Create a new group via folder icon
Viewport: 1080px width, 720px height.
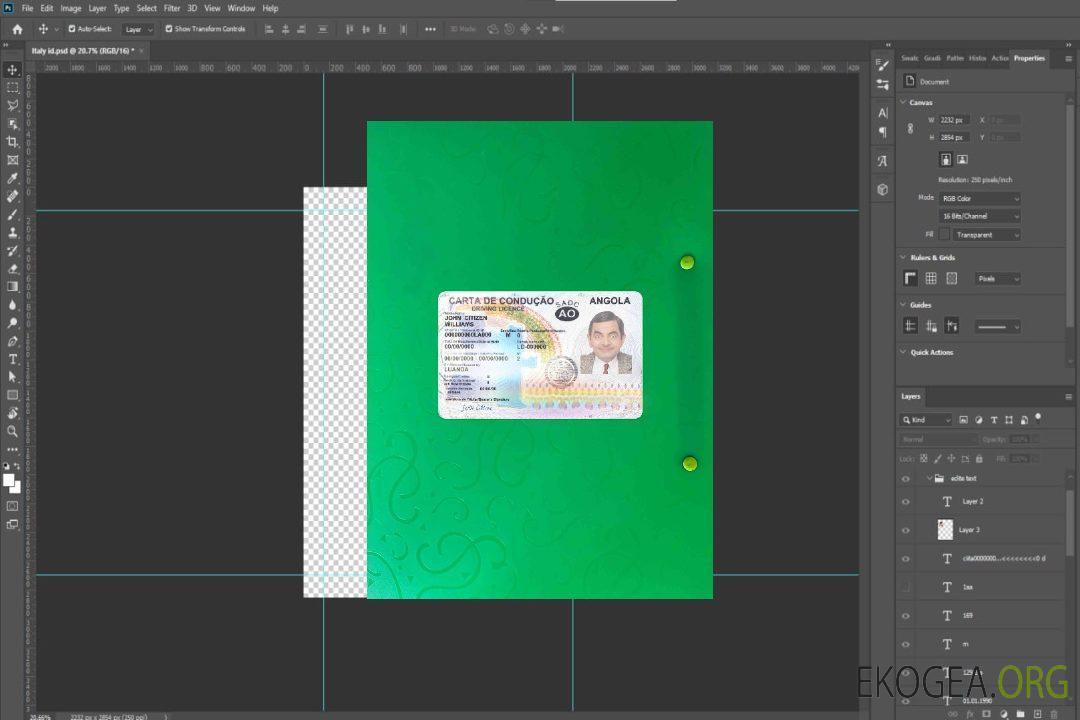1020,714
